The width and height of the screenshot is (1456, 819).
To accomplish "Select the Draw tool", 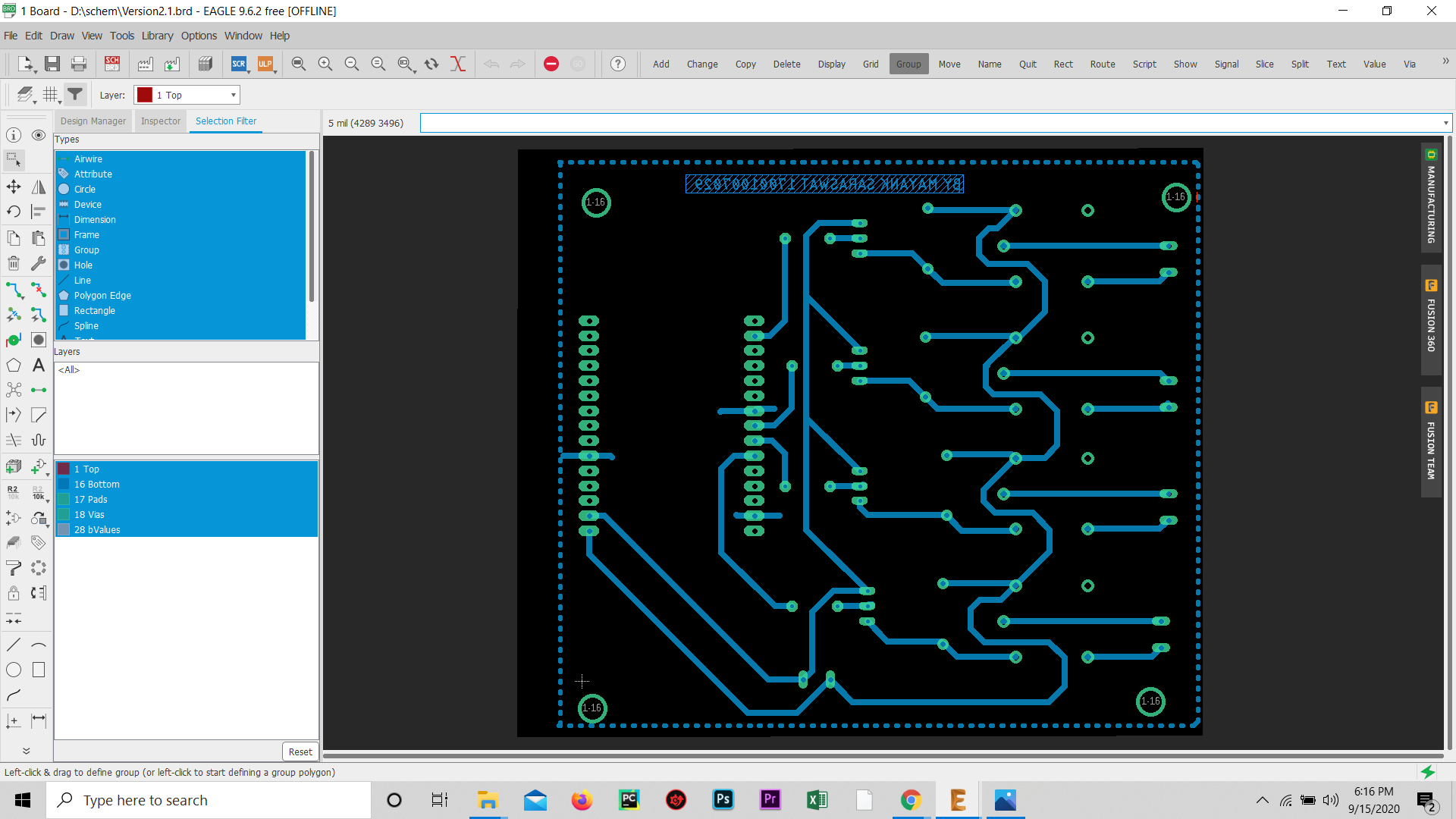I will [x=62, y=36].
